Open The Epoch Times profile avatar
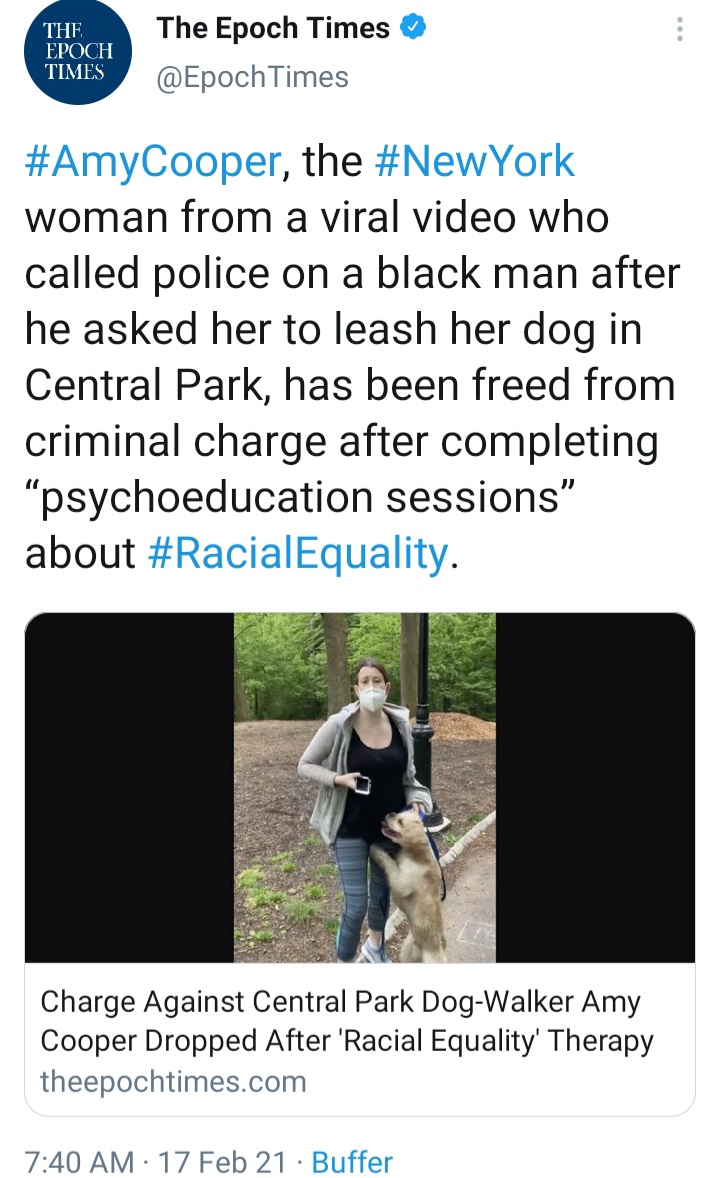Screen dimensions: 720x1178 click(x=77, y=52)
